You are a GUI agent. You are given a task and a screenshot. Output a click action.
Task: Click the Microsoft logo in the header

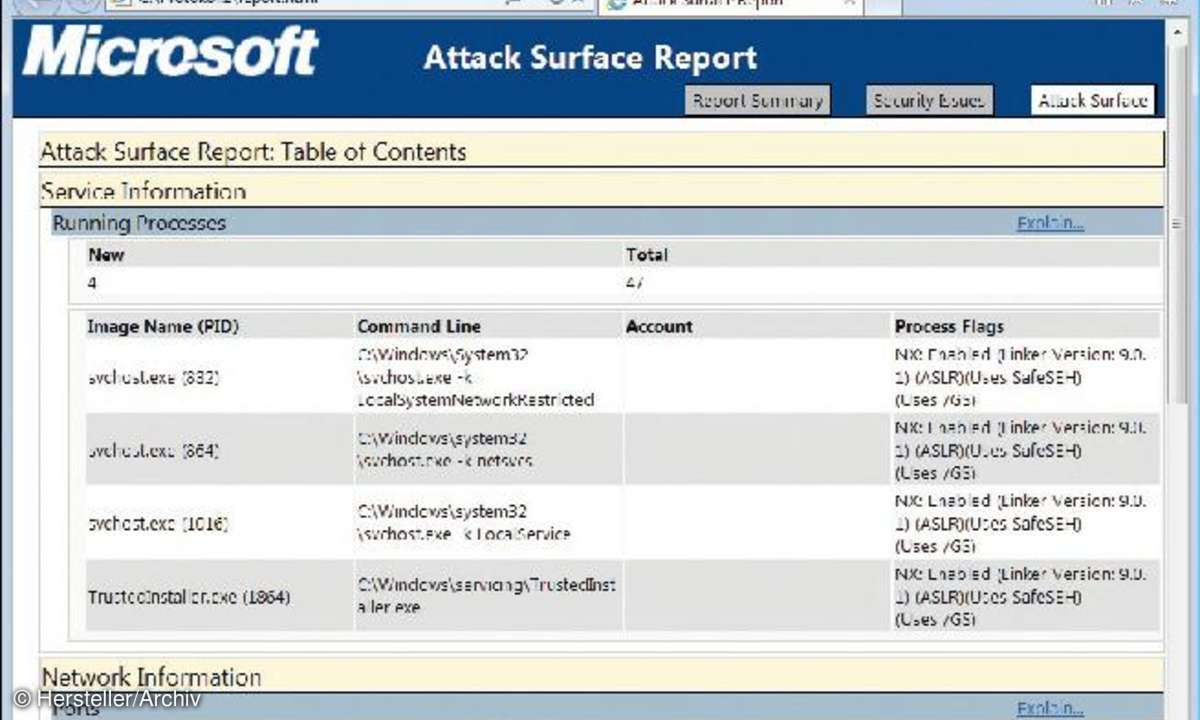point(170,52)
